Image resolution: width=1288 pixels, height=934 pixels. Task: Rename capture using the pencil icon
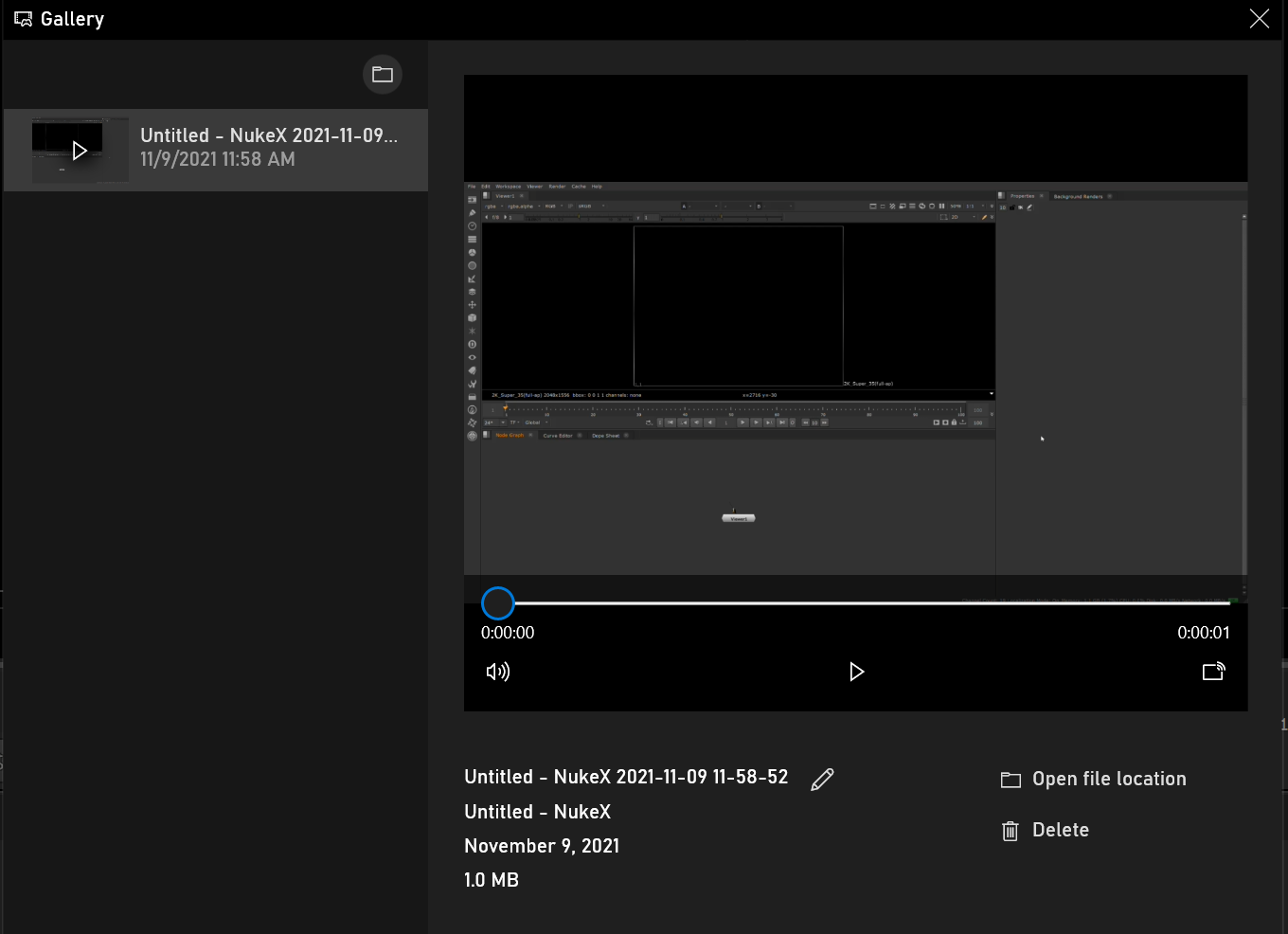(822, 779)
